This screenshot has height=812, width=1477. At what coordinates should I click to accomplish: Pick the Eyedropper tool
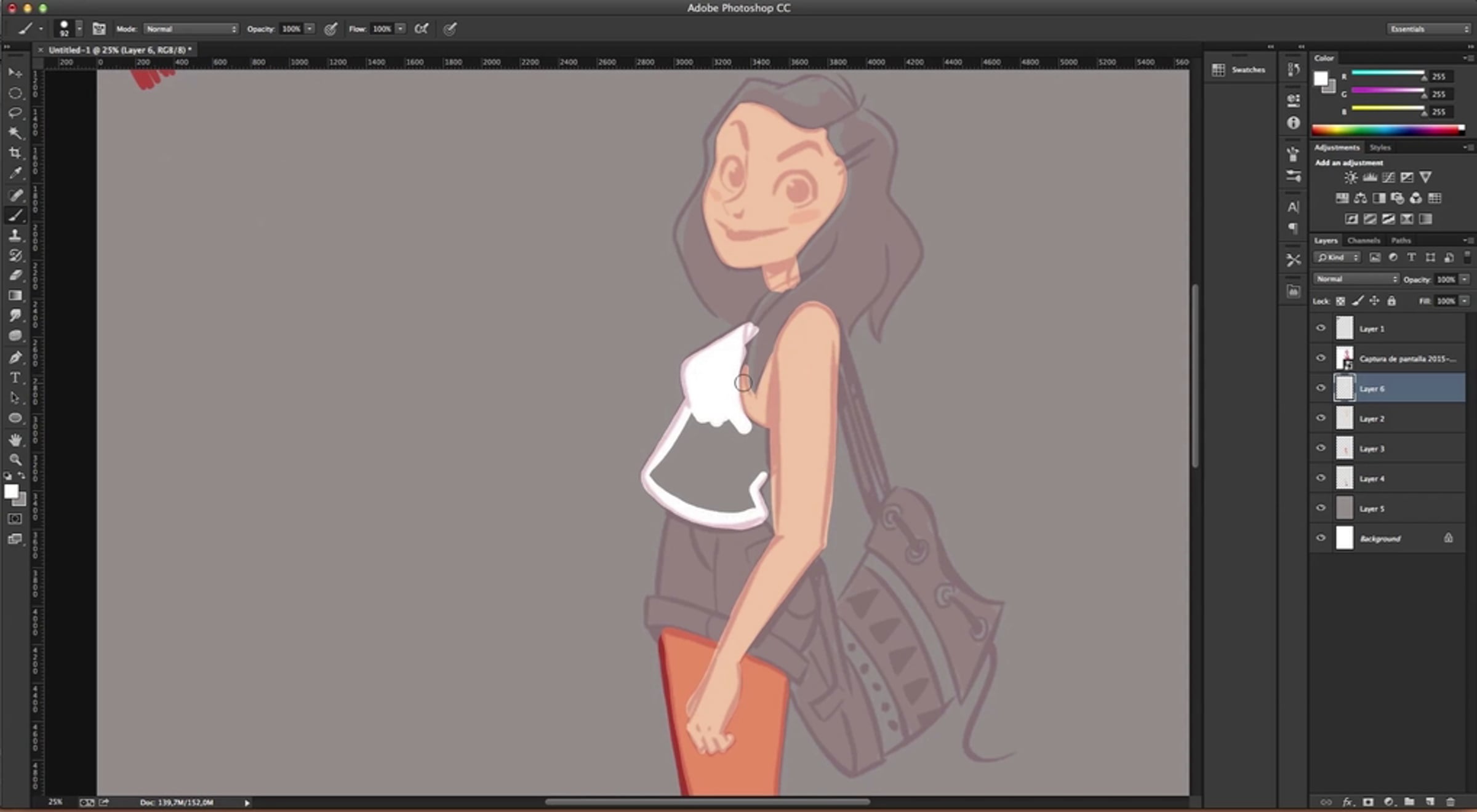click(15, 173)
